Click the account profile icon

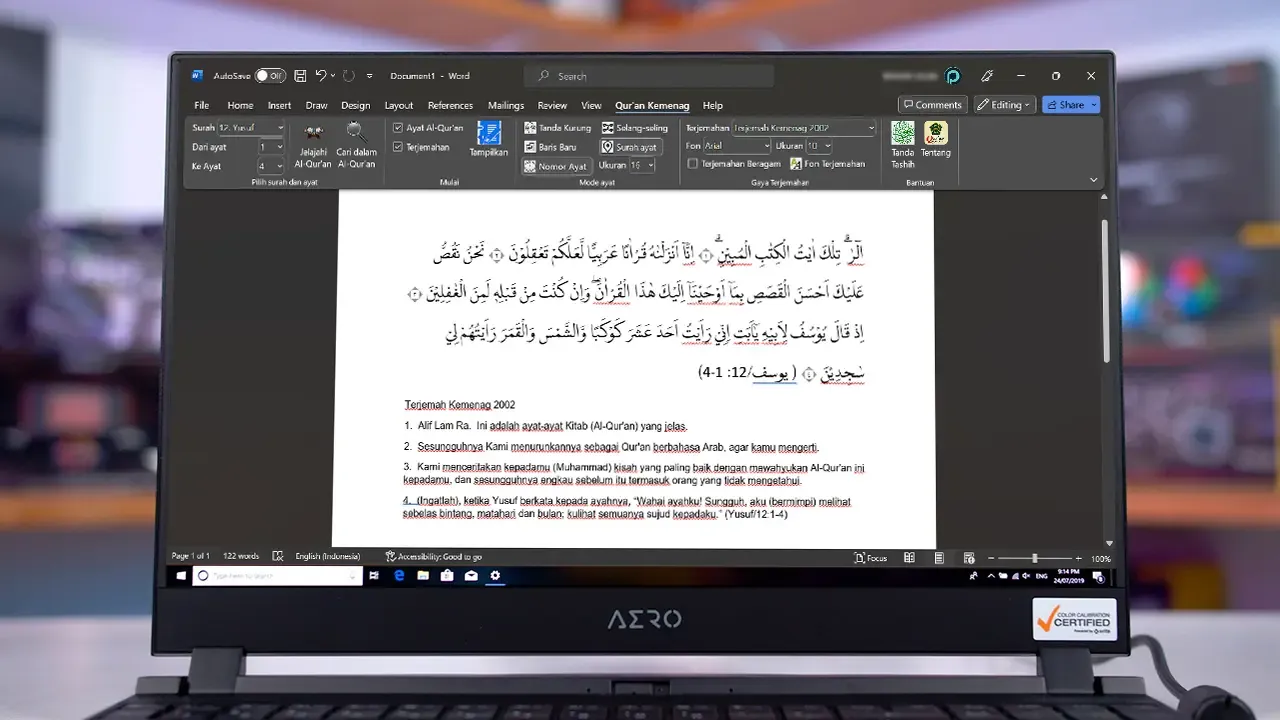[x=953, y=76]
